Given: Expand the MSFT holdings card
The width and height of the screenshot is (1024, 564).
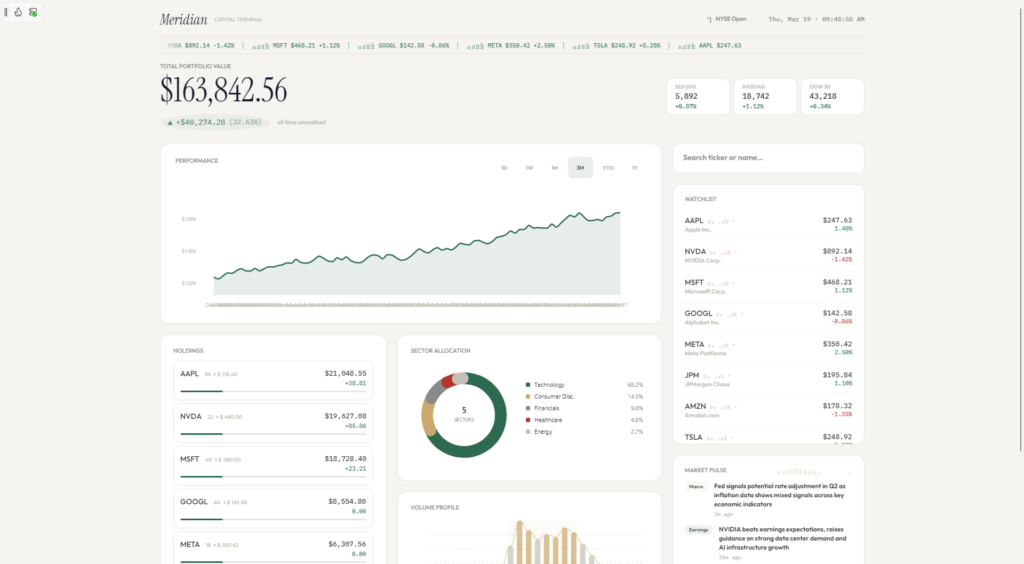Looking at the screenshot, I should [273, 463].
